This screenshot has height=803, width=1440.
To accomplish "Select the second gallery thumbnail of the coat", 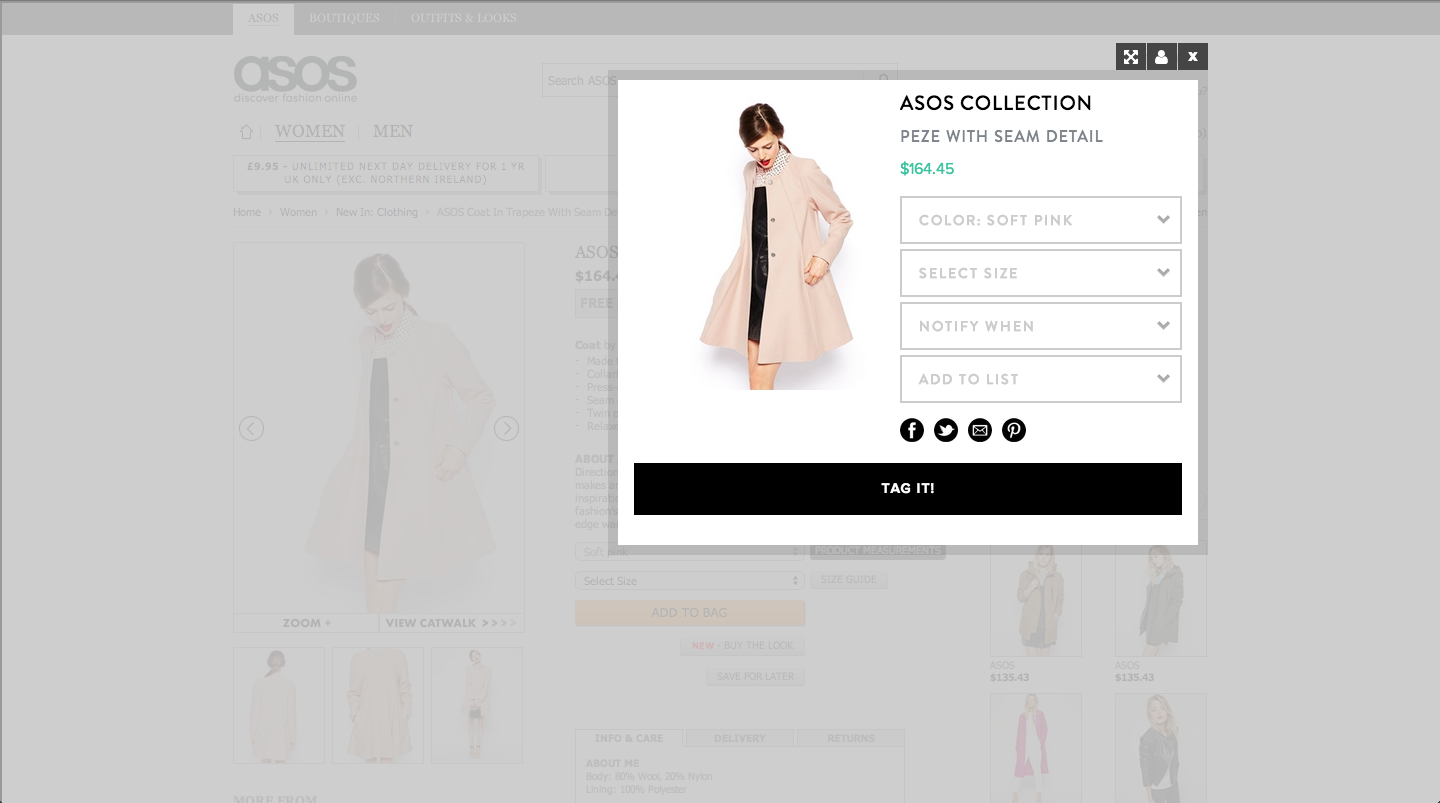I will pyautogui.click(x=378, y=705).
